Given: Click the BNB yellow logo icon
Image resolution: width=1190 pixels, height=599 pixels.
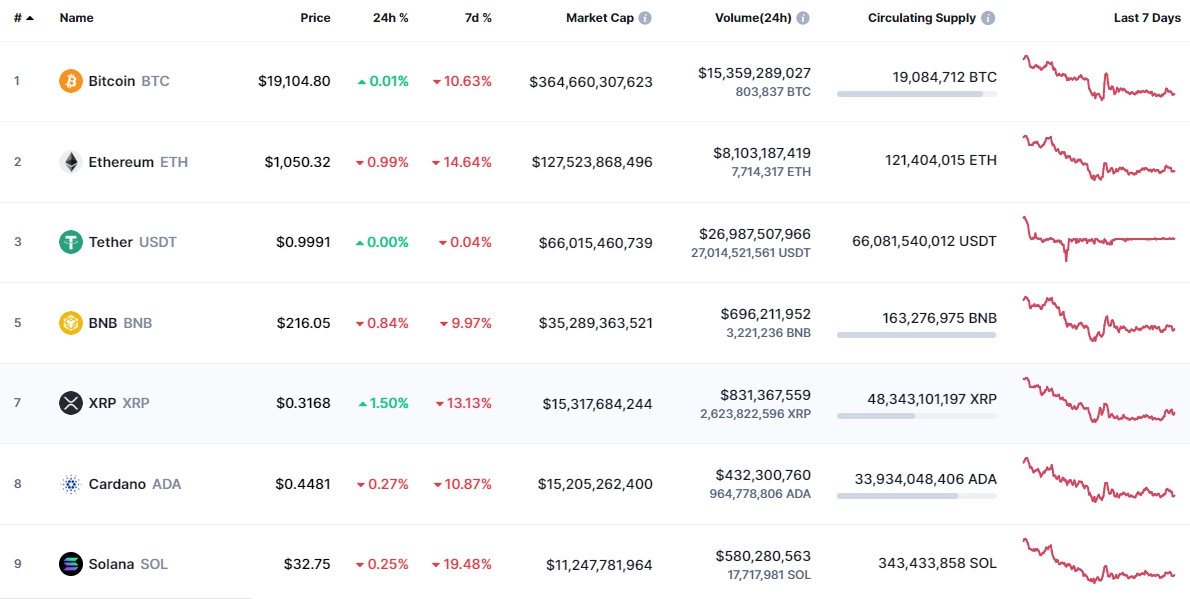Looking at the screenshot, I should click(x=71, y=323).
